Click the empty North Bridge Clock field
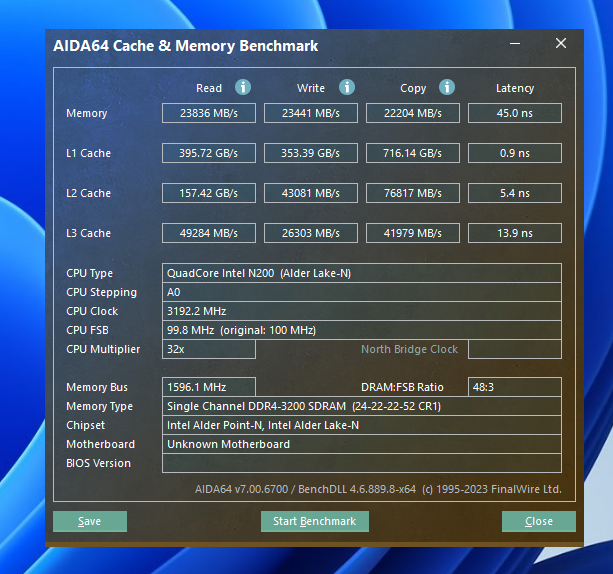 (x=515, y=349)
